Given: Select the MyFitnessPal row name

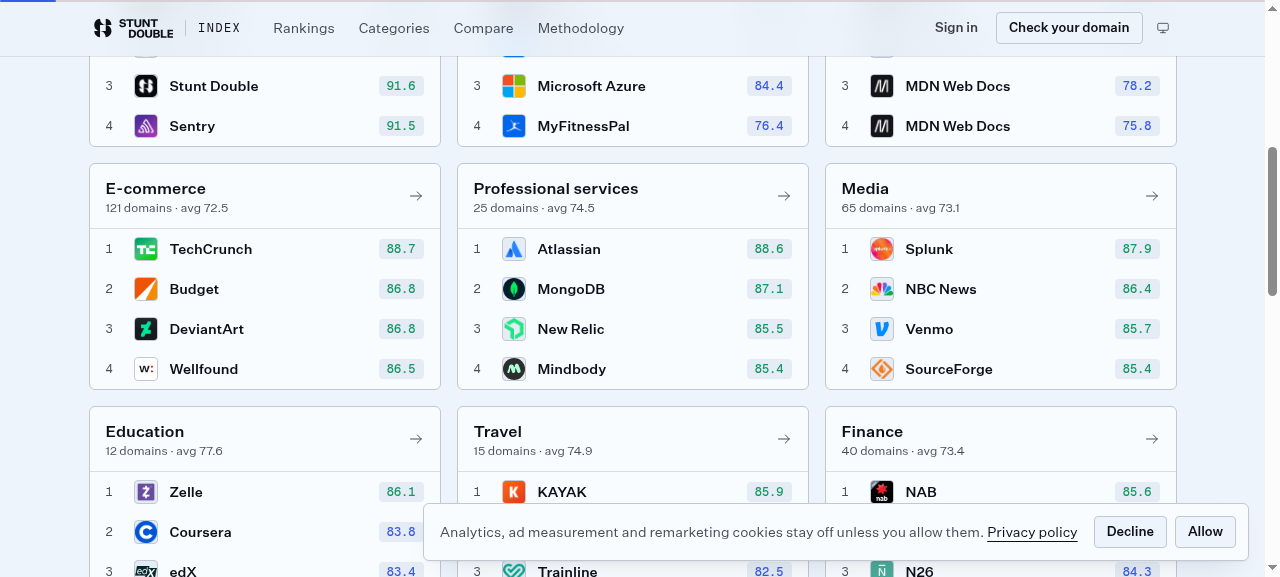Looking at the screenshot, I should [x=584, y=126].
